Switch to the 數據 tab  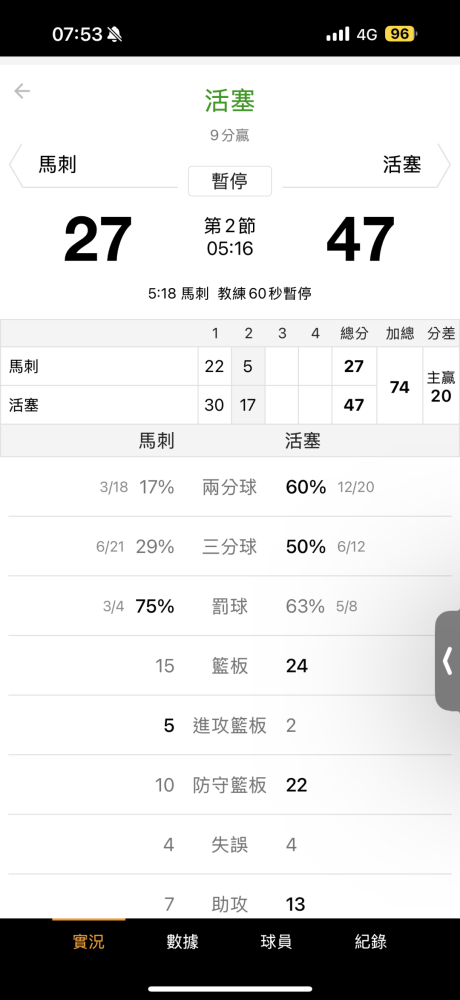click(182, 941)
